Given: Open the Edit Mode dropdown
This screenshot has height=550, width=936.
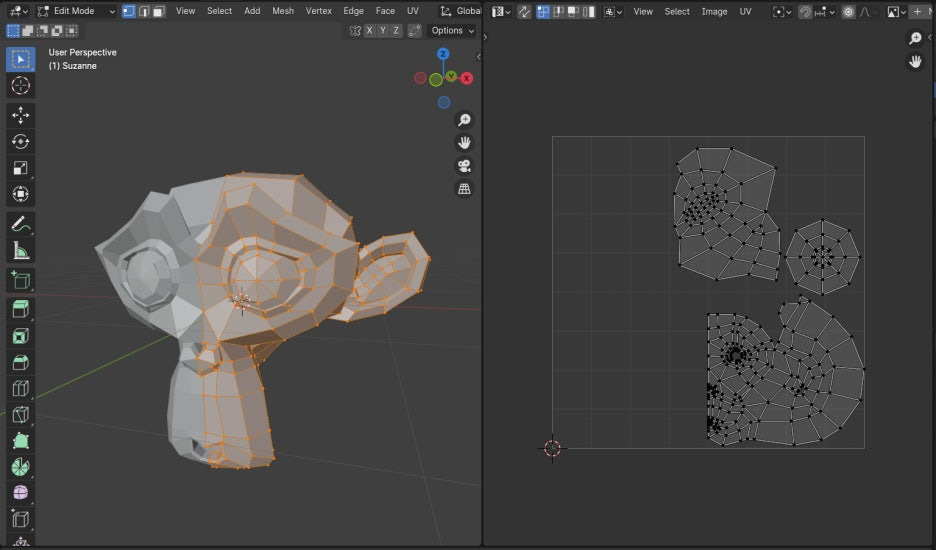Looking at the screenshot, I should 75,11.
